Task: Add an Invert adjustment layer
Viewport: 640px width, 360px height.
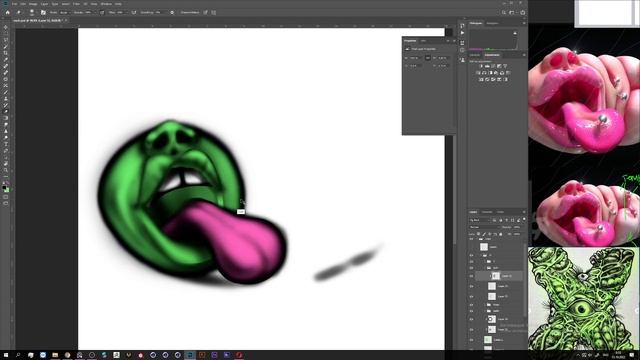Action: click(x=481, y=80)
